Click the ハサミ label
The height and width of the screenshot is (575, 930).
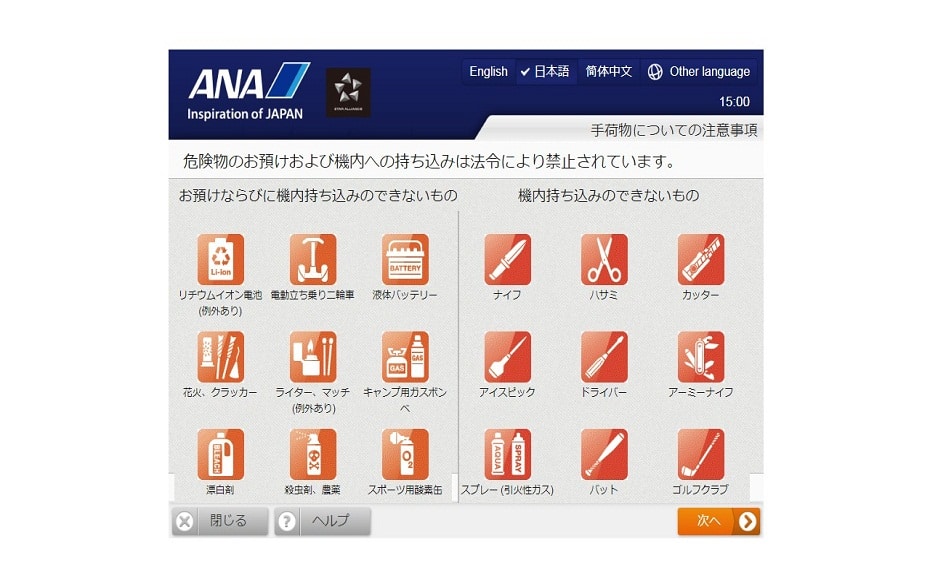604,294
